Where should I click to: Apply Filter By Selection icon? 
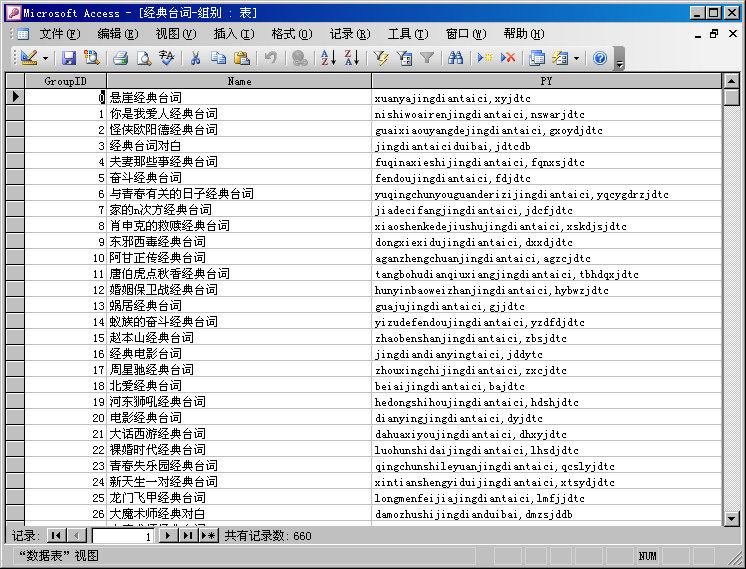coord(381,58)
